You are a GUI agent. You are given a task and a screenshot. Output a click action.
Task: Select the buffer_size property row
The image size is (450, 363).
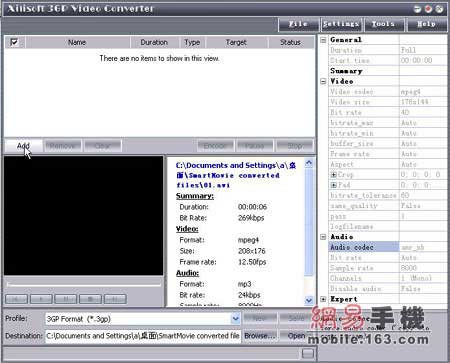pos(388,143)
